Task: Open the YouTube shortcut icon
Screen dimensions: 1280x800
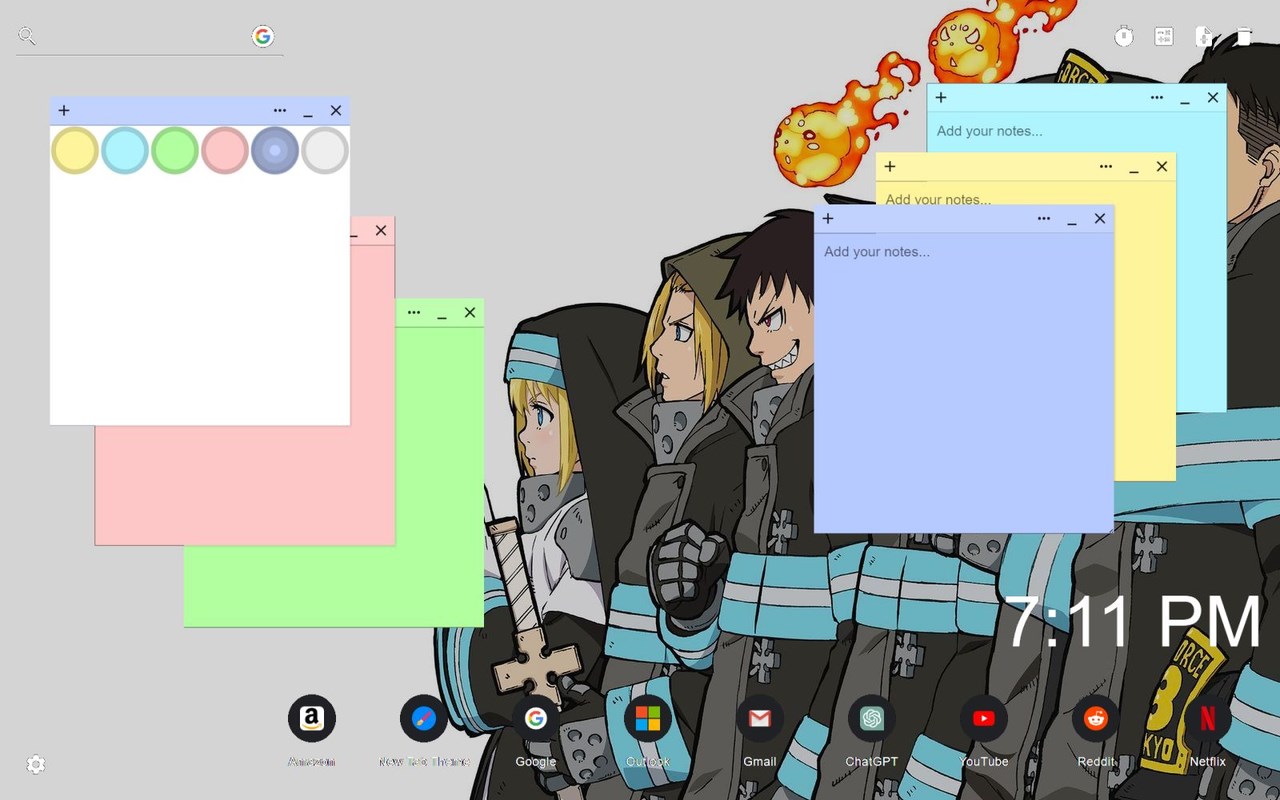Action: [984, 718]
